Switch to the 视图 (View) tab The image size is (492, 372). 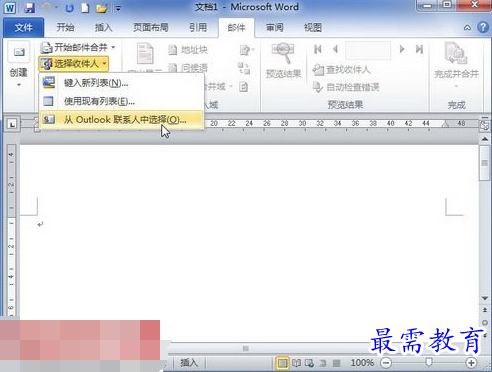click(313, 27)
